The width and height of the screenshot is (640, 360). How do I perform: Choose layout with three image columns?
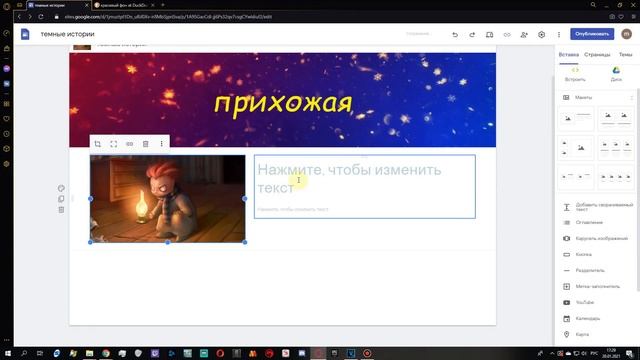(616, 147)
